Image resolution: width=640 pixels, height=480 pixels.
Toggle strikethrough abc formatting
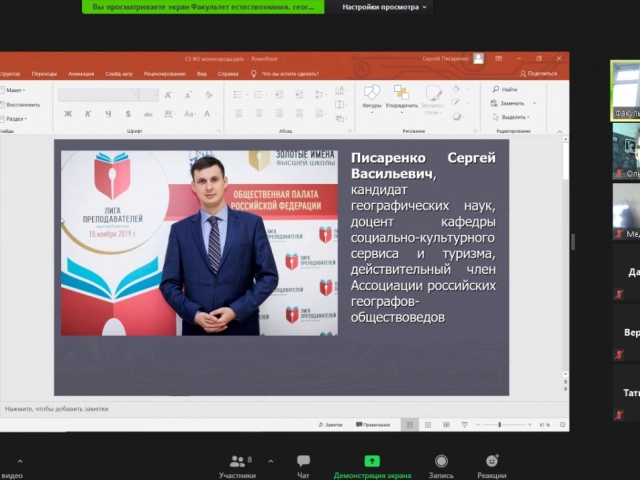[148, 114]
